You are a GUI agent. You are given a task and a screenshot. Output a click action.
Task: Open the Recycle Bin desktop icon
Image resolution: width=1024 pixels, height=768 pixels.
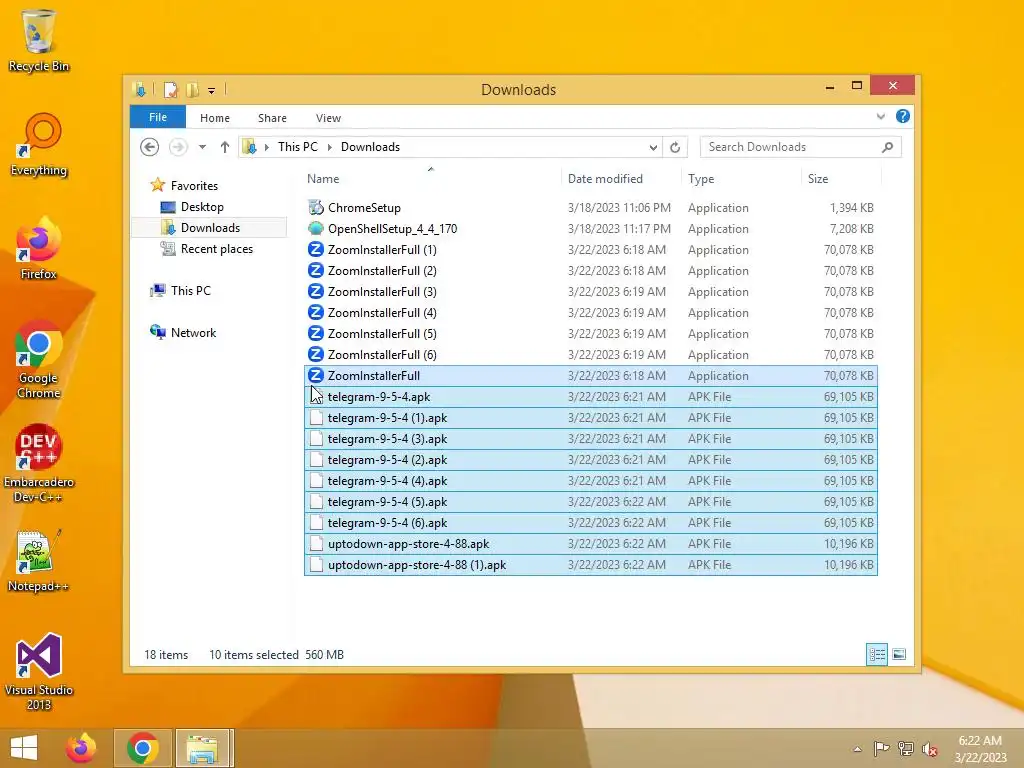(x=39, y=40)
